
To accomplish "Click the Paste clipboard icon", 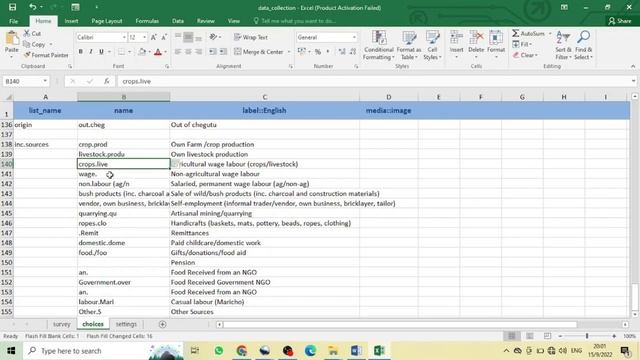I will tap(12, 39).
